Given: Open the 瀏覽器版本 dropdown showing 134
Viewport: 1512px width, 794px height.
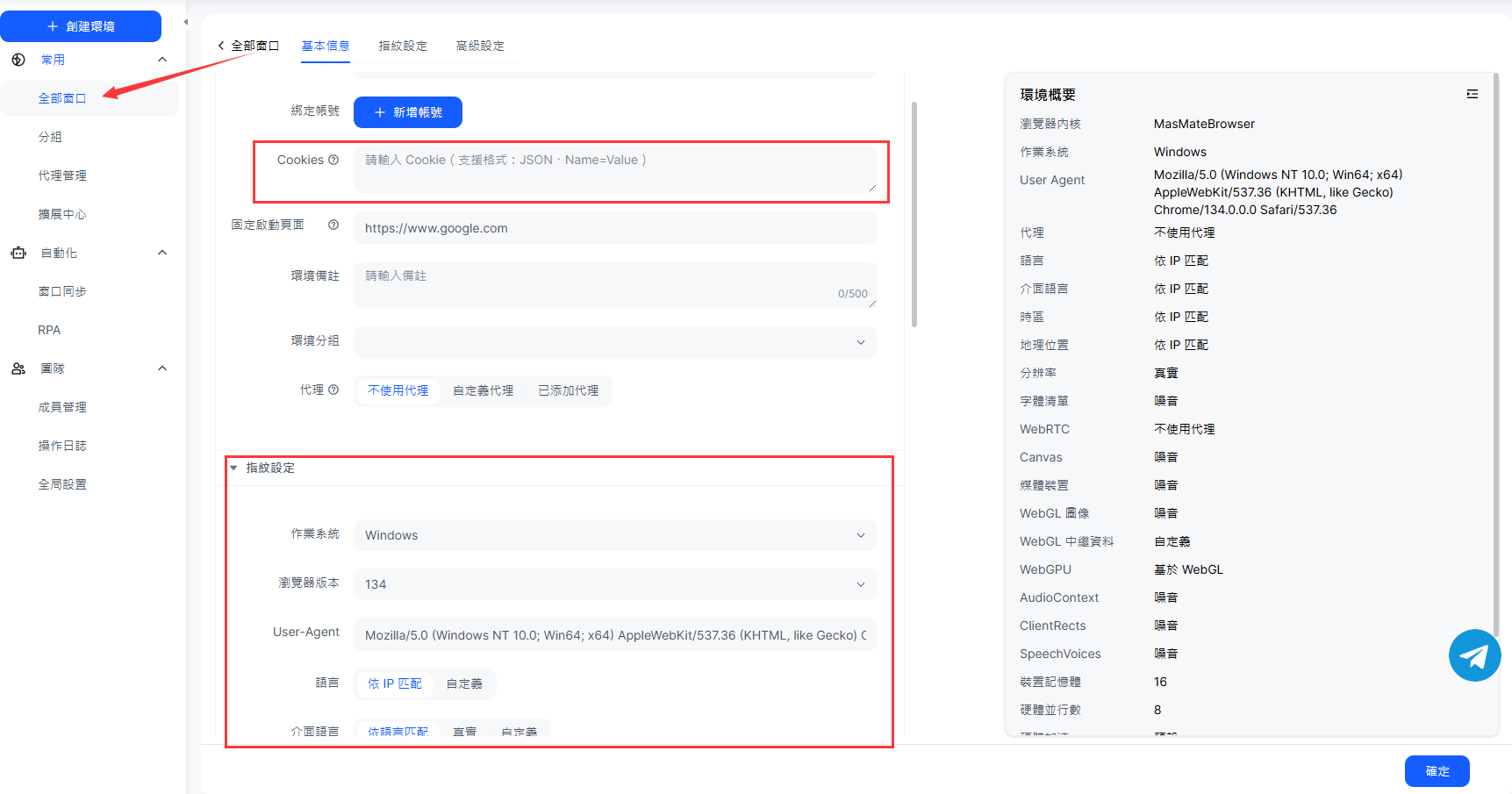Looking at the screenshot, I should 614,584.
